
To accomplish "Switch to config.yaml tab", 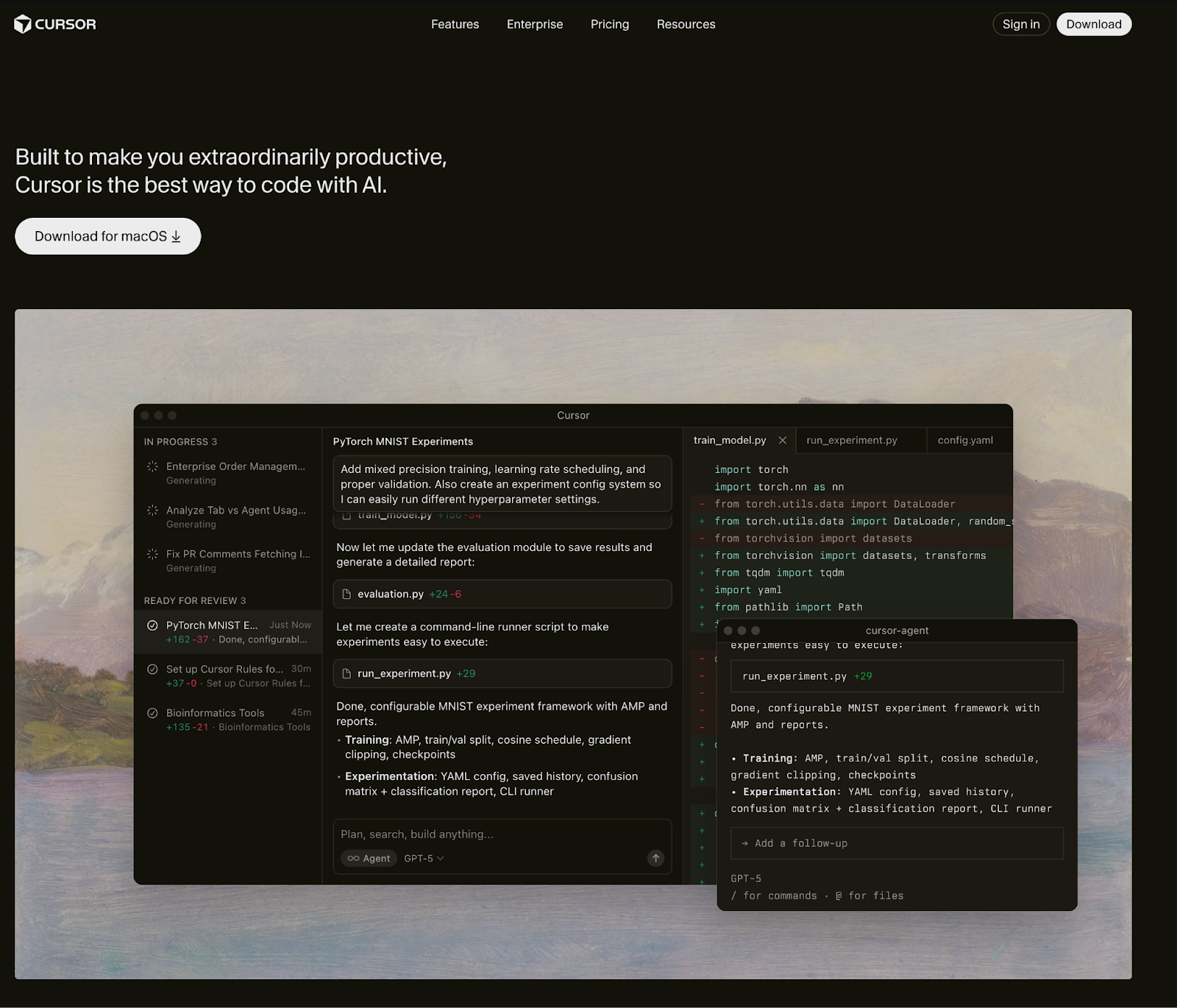I will pos(965,440).
